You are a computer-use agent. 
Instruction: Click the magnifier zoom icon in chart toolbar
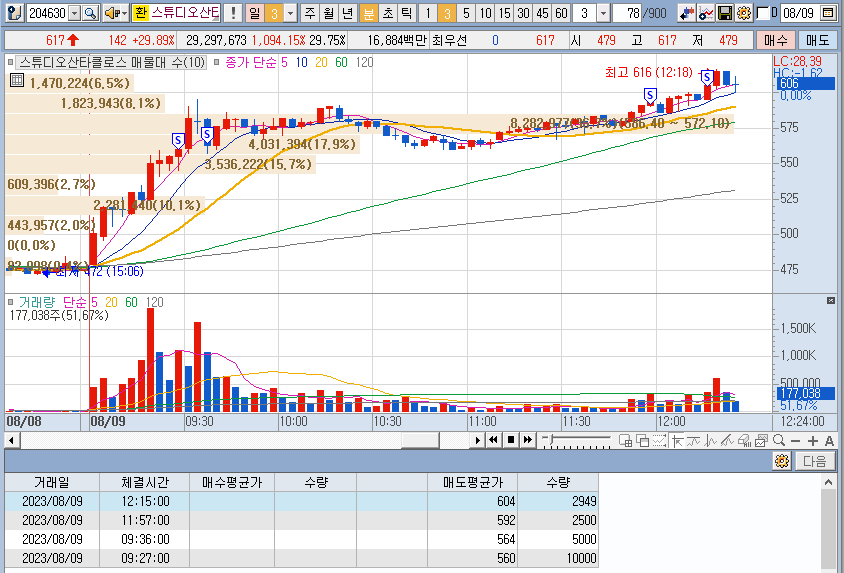(778, 441)
